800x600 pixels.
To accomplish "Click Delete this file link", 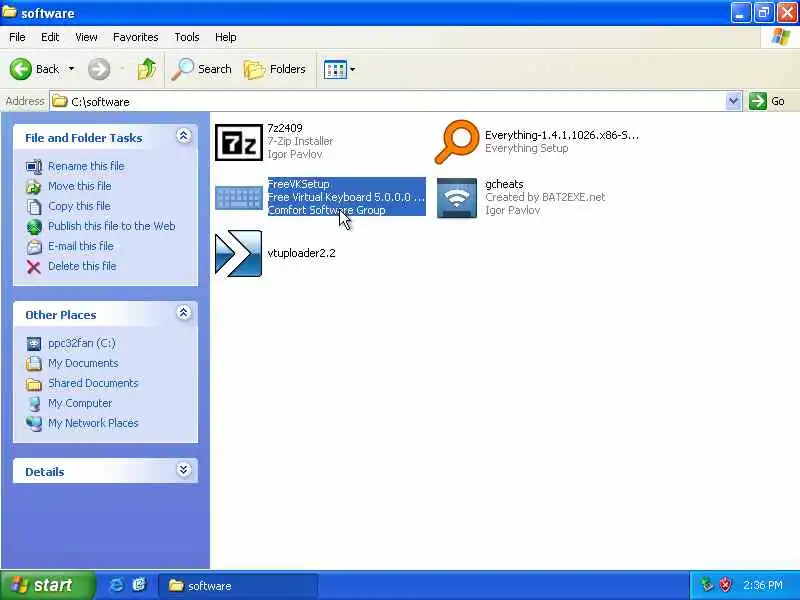I will 82,266.
